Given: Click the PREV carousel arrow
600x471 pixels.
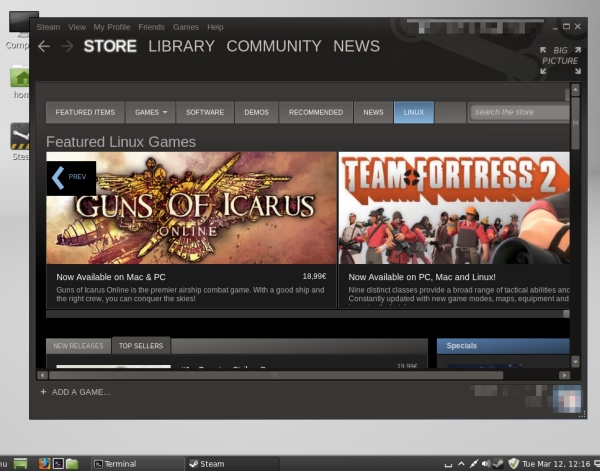Looking at the screenshot, I should (x=71, y=178).
